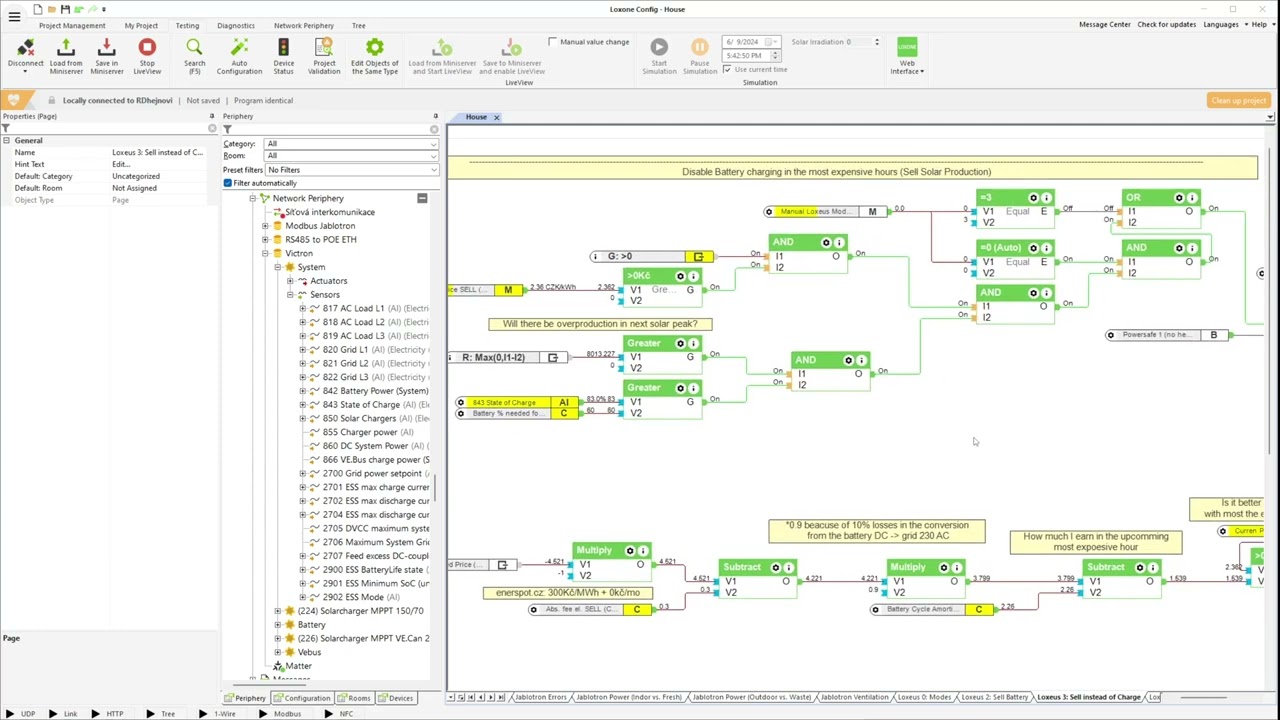Switch to the Diagnostics ribbon tab
Image resolution: width=1280 pixels, height=720 pixels.
click(236, 25)
